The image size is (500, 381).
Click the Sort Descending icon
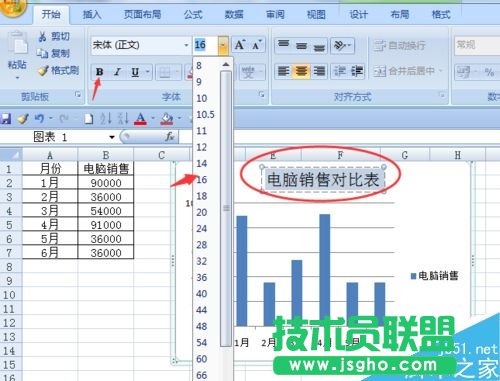click(x=123, y=119)
